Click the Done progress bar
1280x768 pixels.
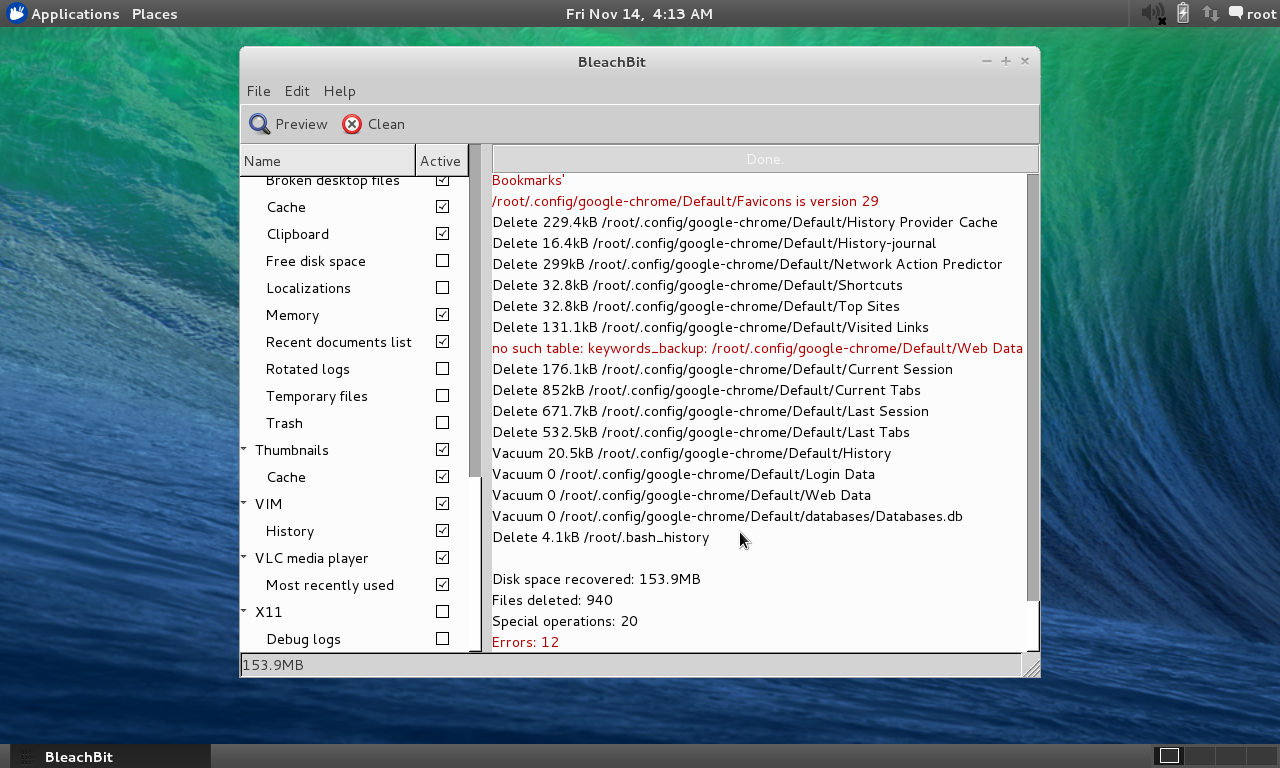click(x=765, y=159)
